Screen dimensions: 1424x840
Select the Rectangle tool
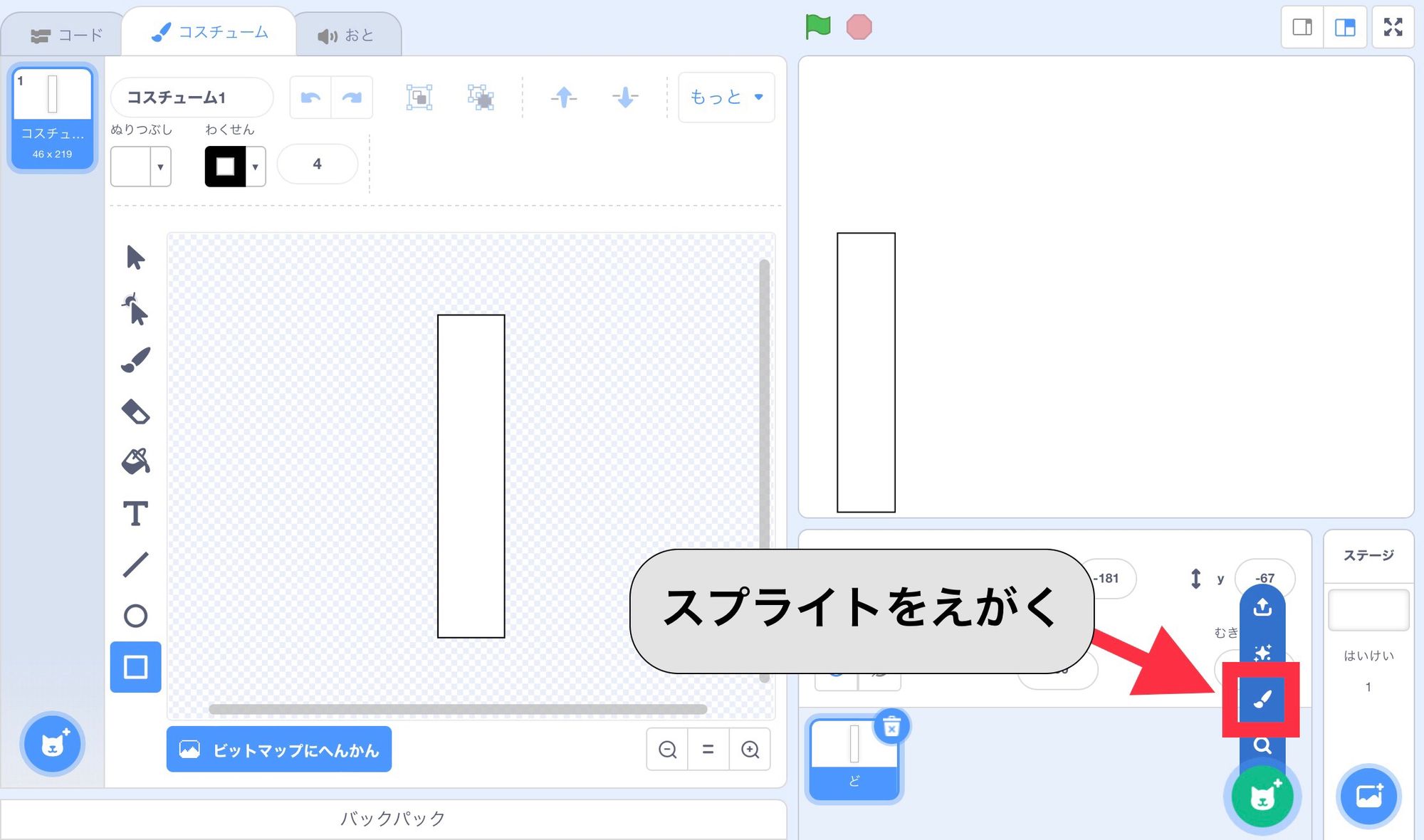[135, 667]
